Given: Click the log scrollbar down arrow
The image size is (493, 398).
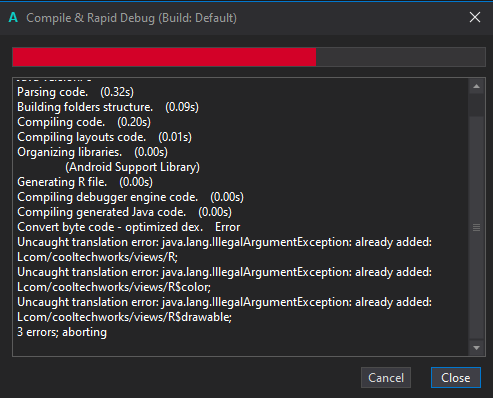Looking at the screenshot, I should 476,348.
